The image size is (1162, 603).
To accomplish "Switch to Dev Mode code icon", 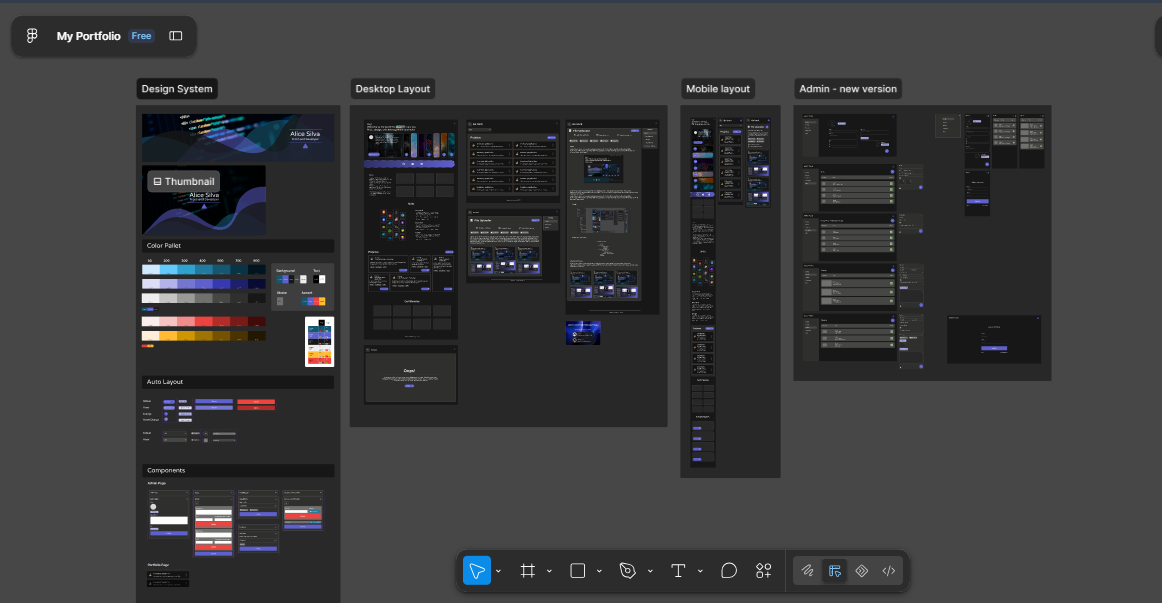I will click(x=889, y=570).
